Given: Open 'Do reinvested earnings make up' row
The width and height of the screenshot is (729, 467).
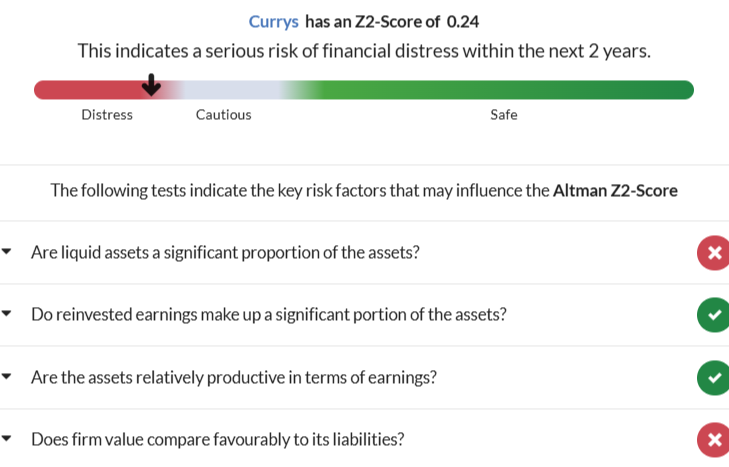Looking at the screenshot, I should 268,315.
